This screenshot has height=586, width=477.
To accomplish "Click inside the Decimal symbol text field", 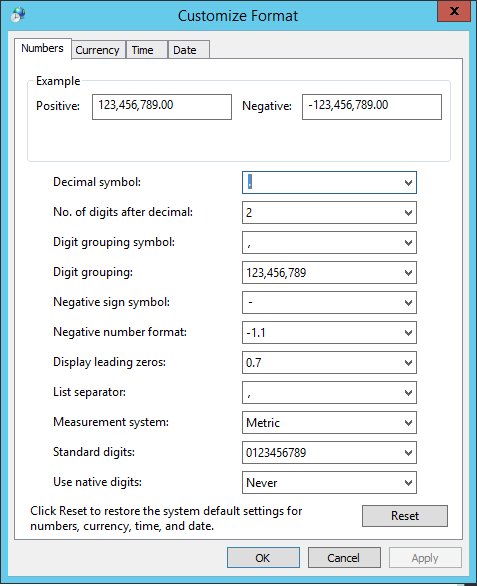I will [322, 183].
